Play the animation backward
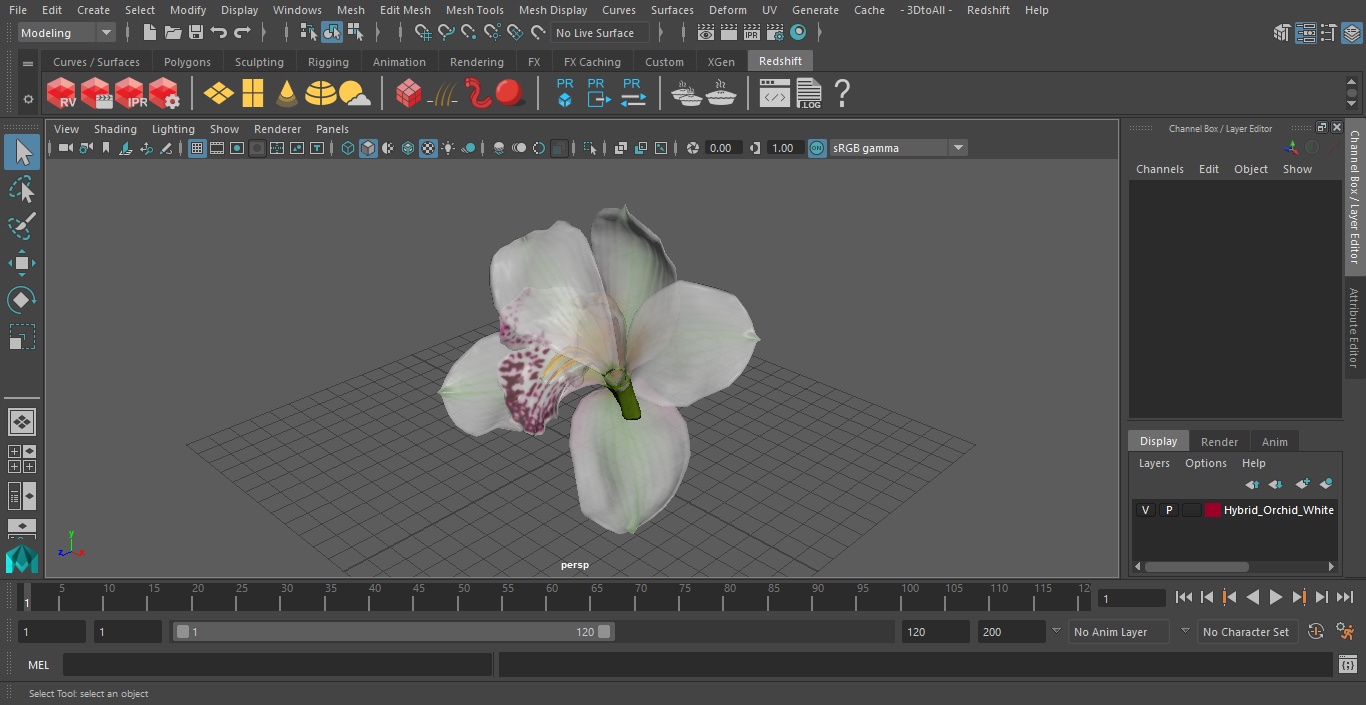The height and width of the screenshot is (705, 1366). (1253, 597)
